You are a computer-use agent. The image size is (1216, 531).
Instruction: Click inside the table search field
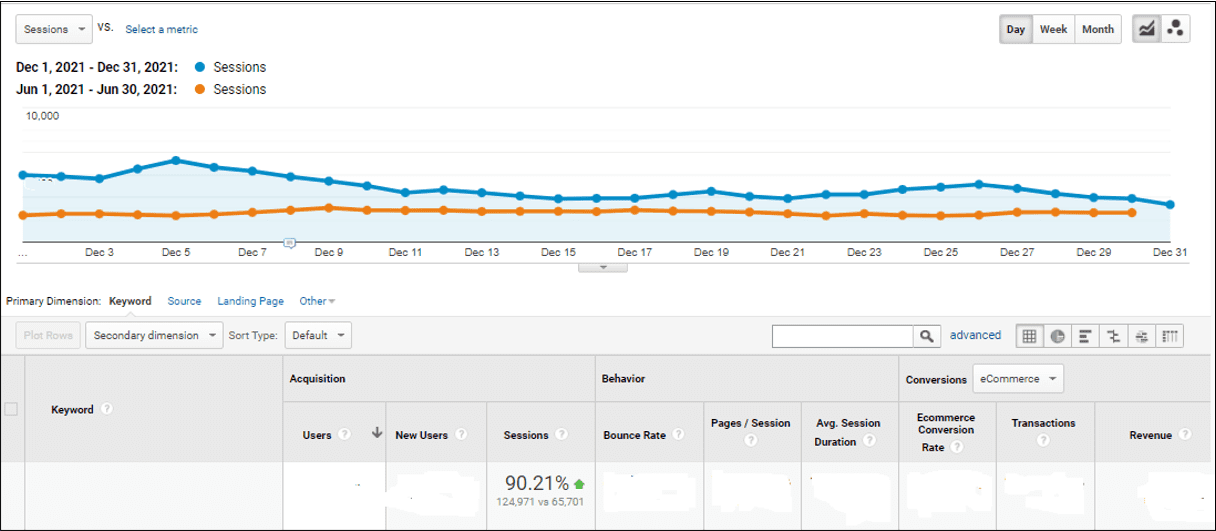[843, 336]
